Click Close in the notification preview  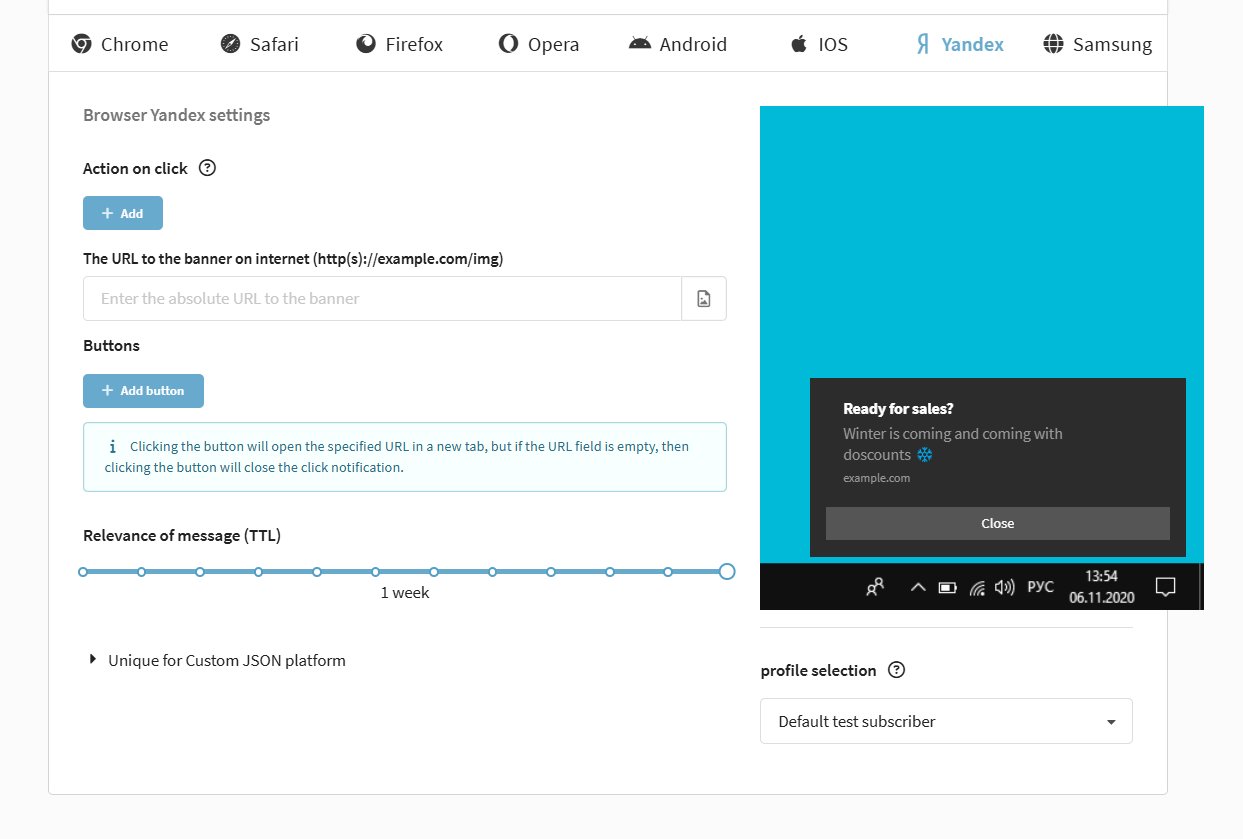[x=997, y=523]
